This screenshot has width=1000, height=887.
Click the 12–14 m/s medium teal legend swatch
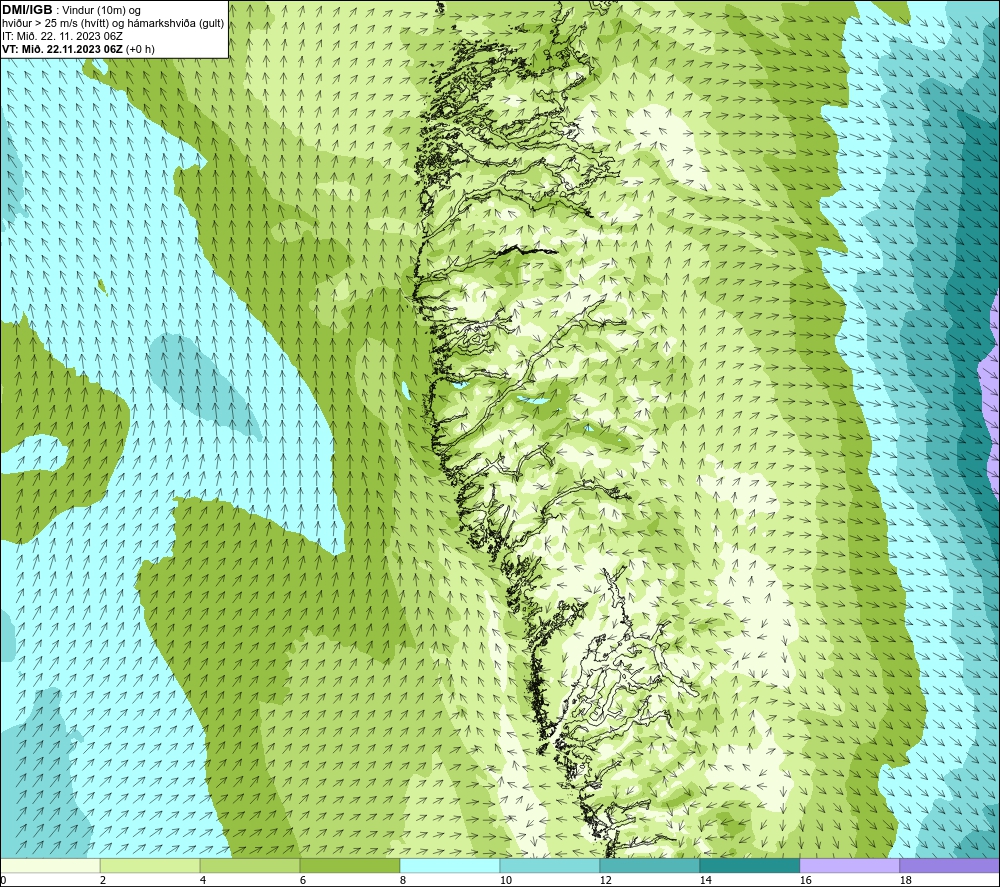(x=649, y=865)
